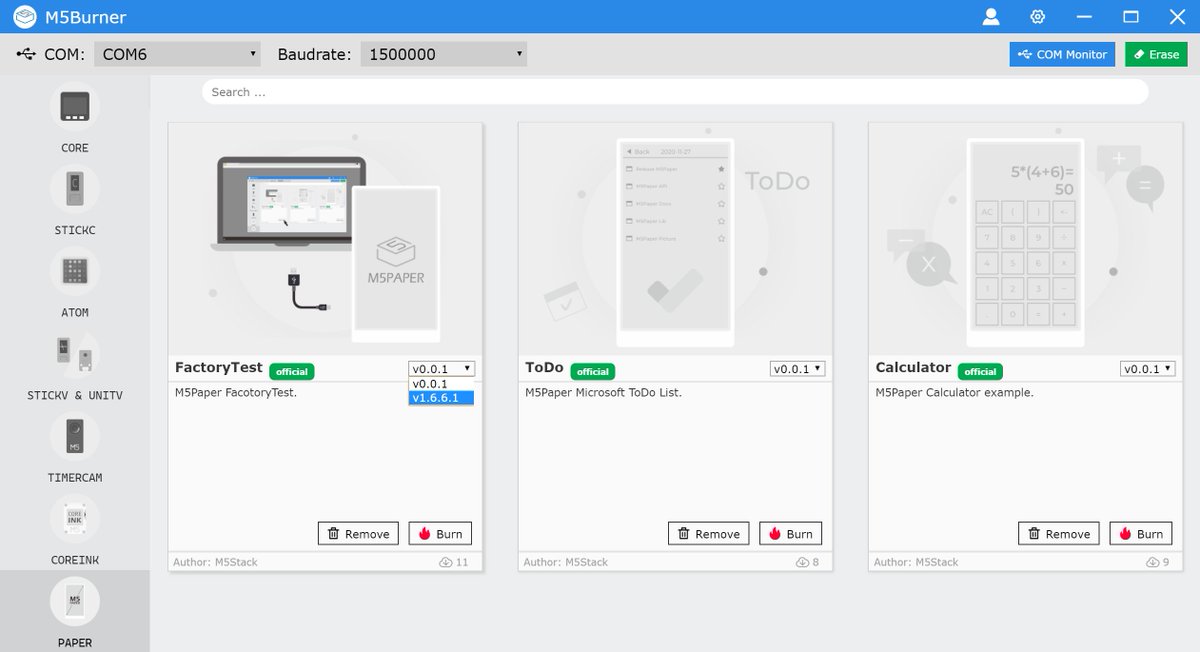Screen dimensions: 1200x652
Task: Select the STICKV & UNITV device icon
Action: 75,354
